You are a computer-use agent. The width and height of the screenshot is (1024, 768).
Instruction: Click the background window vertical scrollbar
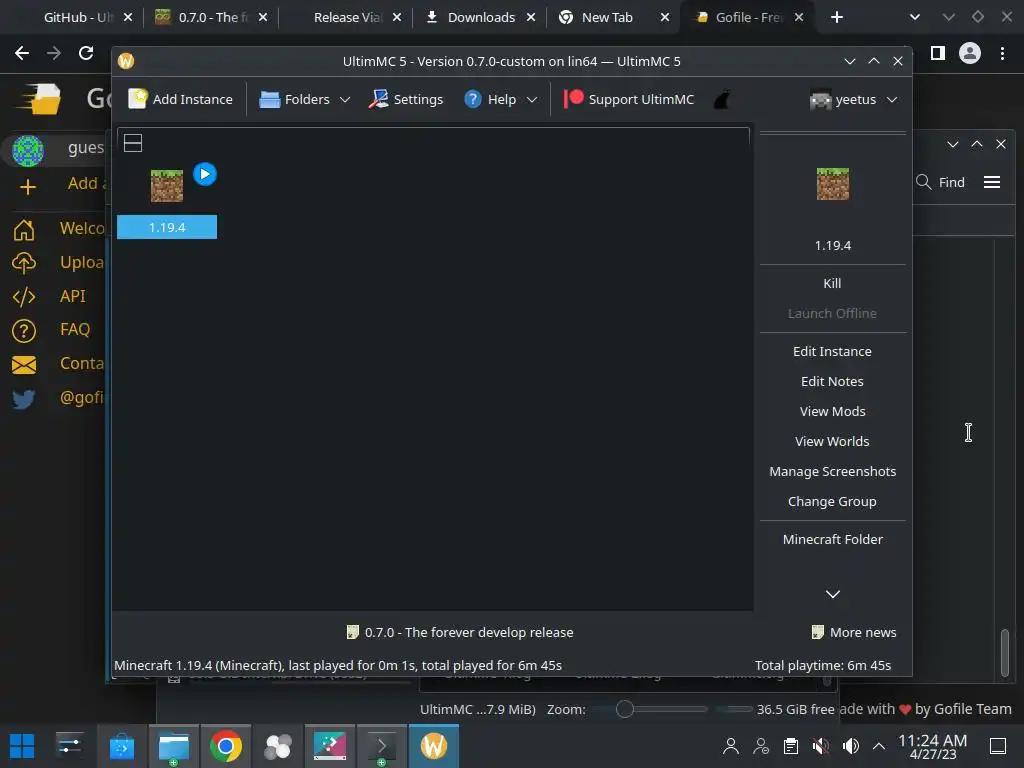1005,652
